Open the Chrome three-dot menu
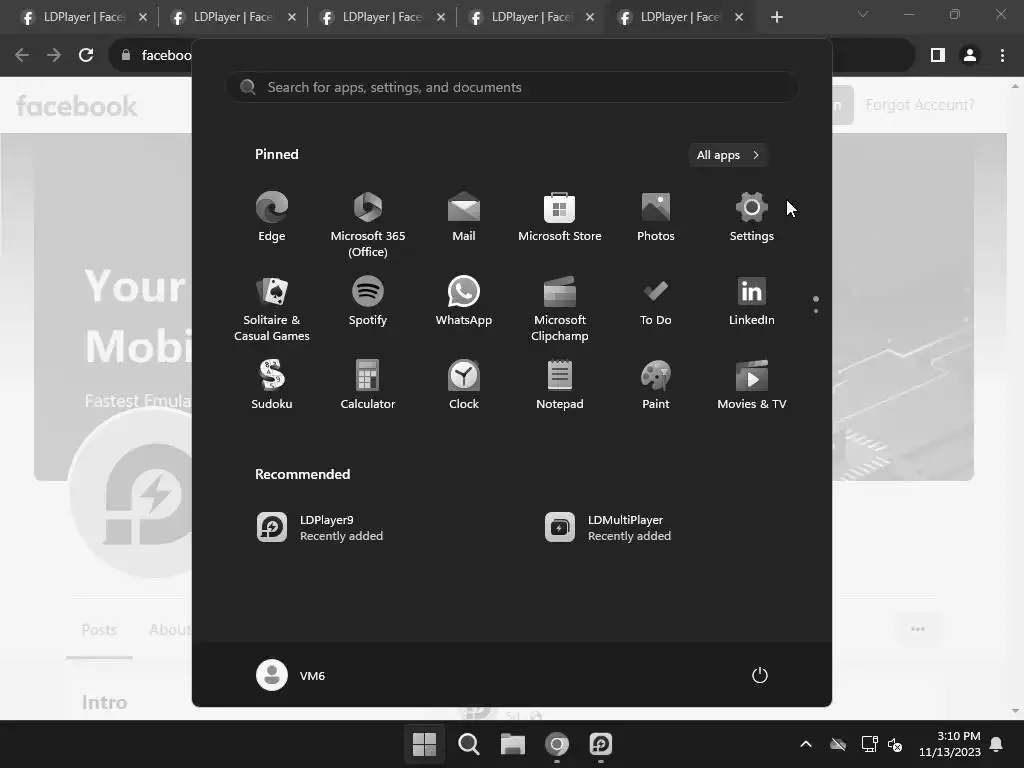1024x768 pixels. (x=1002, y=56)
